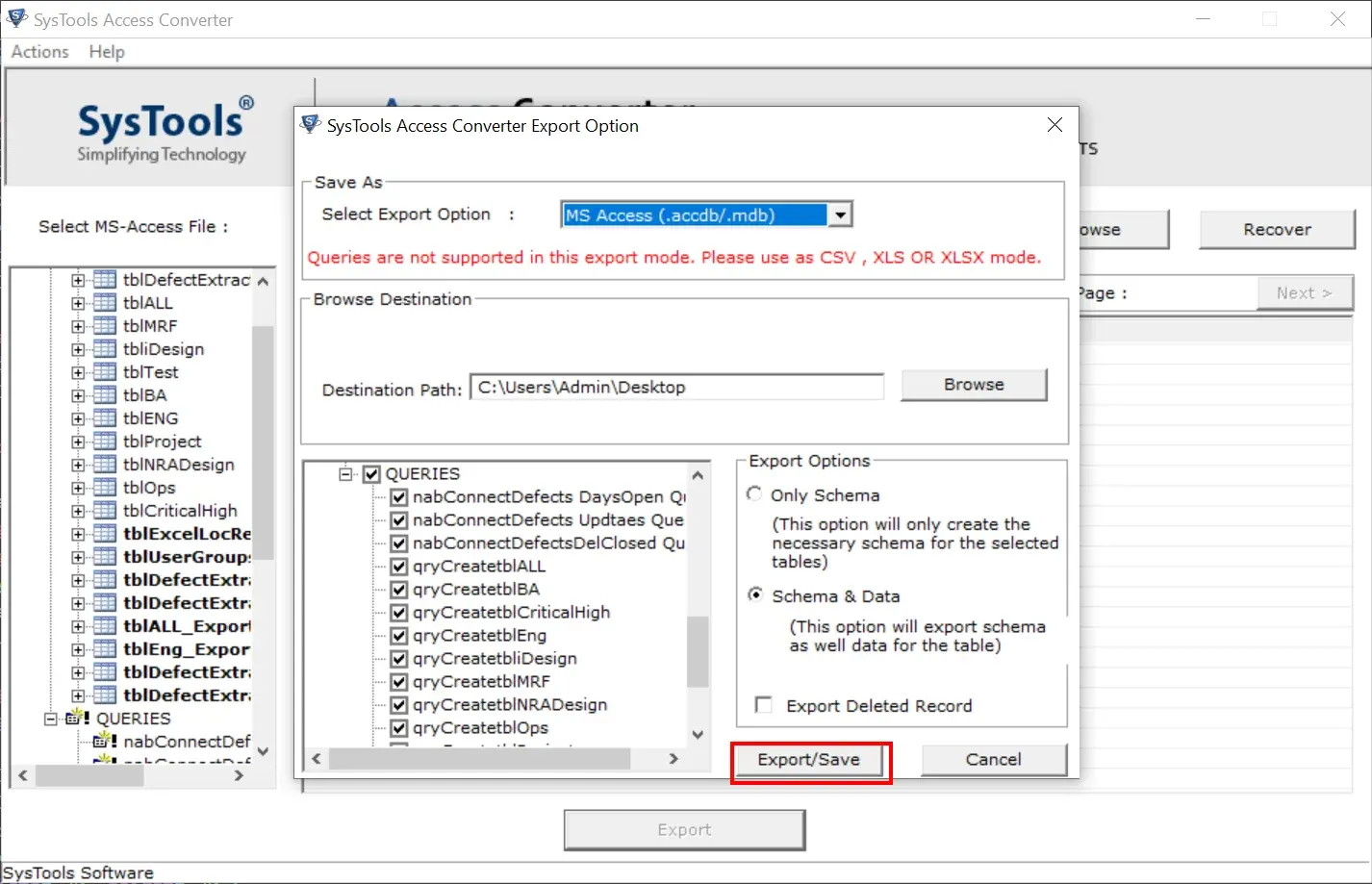Click the tblProject table icon
Viewport: 1372px width, 884px height.
(105, 442)
